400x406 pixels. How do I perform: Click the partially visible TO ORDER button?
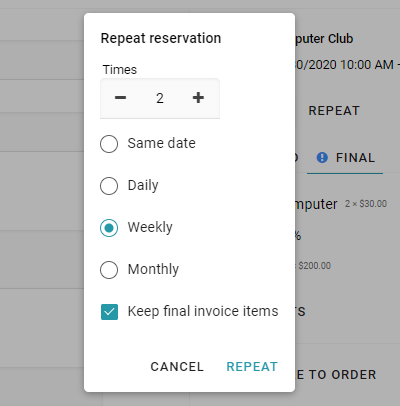pos(336,375)
